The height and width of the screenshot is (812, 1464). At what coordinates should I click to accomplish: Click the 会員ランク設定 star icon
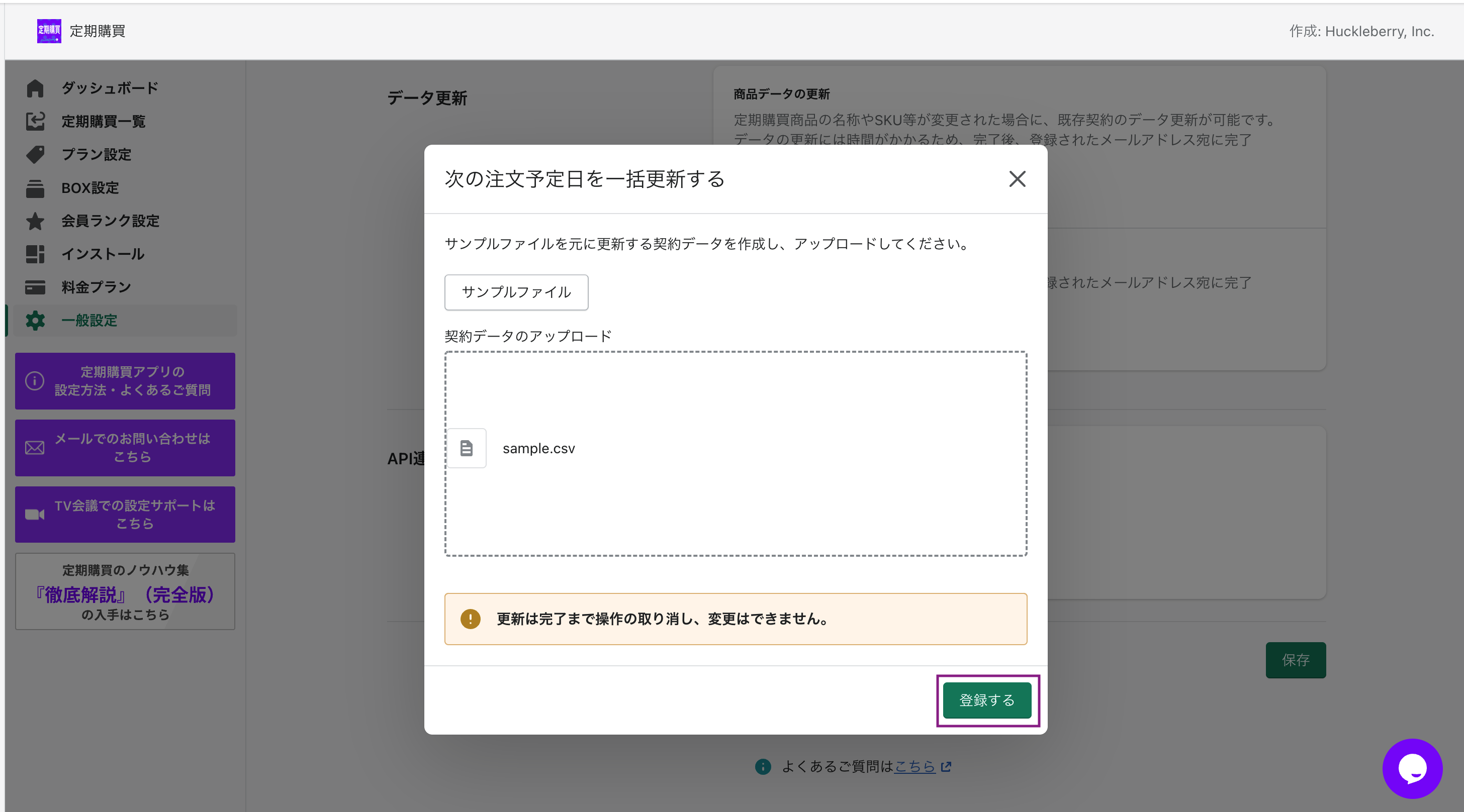pyautogui.click(x=35, y=221)
